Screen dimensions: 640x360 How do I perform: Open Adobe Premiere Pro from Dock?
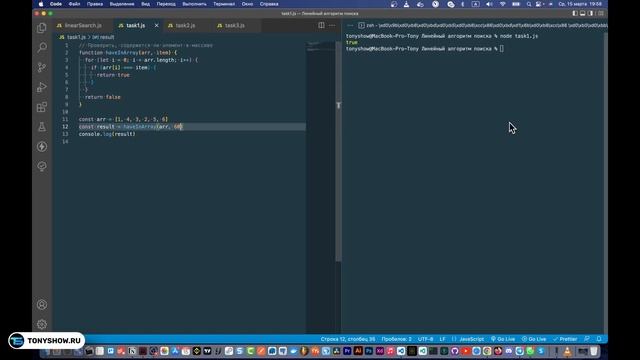[347, 351]
